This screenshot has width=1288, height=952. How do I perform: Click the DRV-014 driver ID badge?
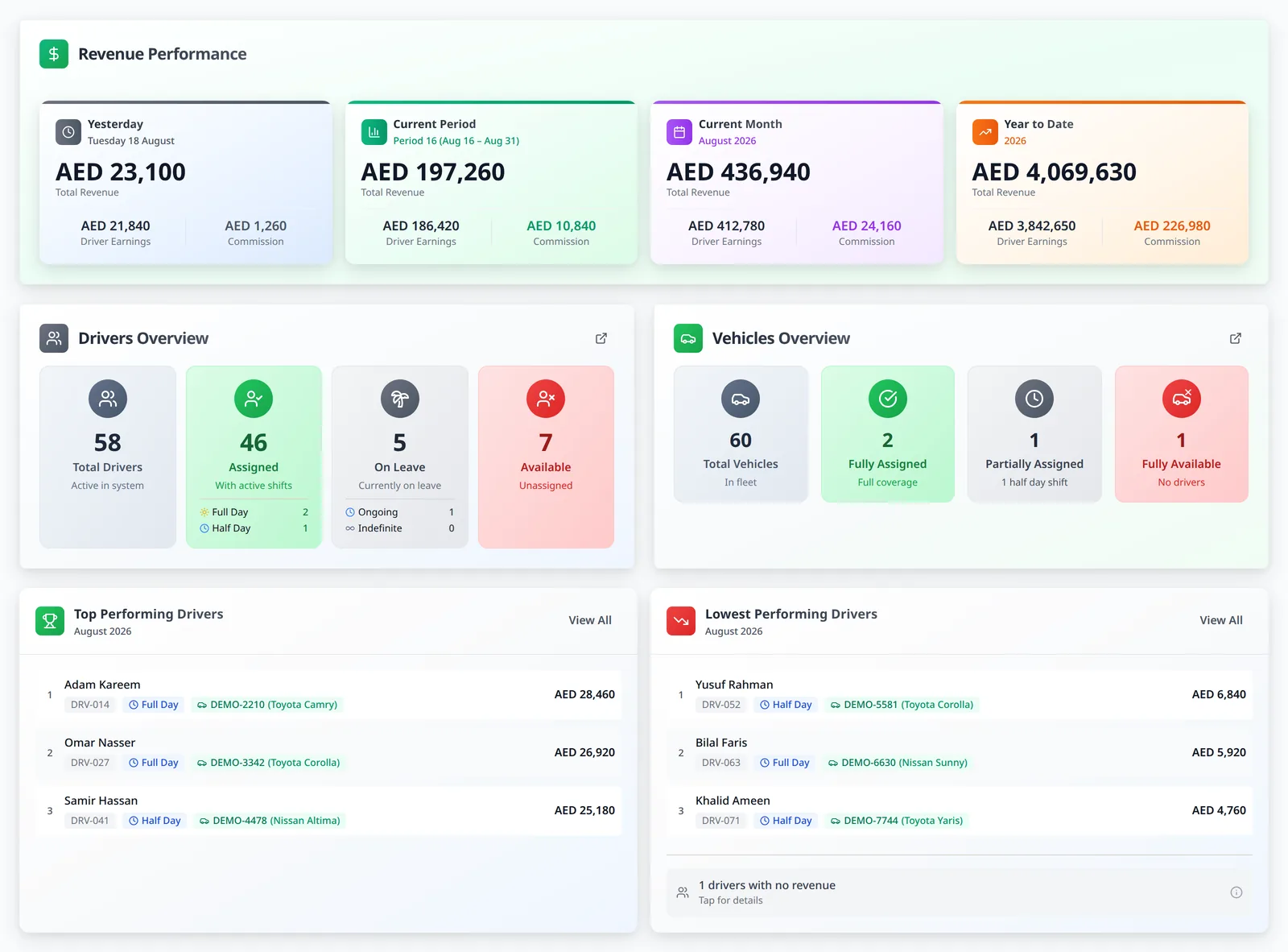click(90, 705)
